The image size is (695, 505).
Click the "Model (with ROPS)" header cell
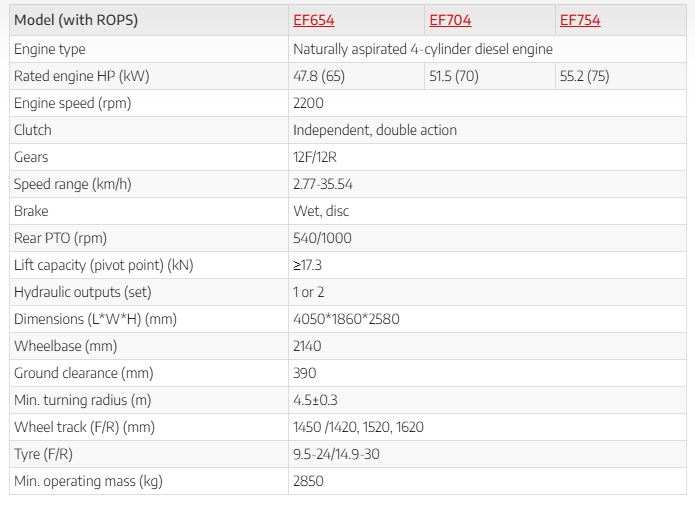[78, 20]
